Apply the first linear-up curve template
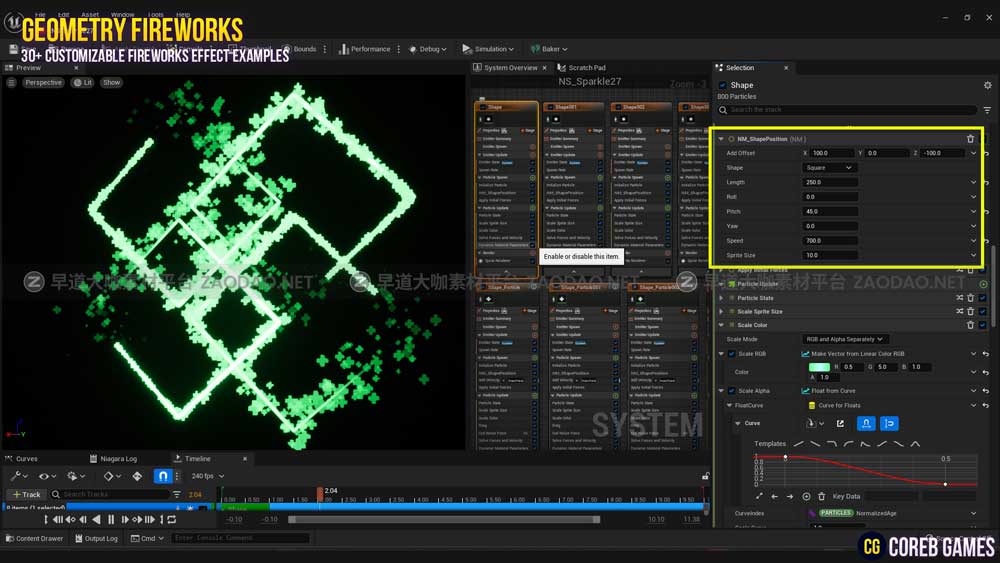Screen dimensions: 1000x563 [x=798, y=444]
